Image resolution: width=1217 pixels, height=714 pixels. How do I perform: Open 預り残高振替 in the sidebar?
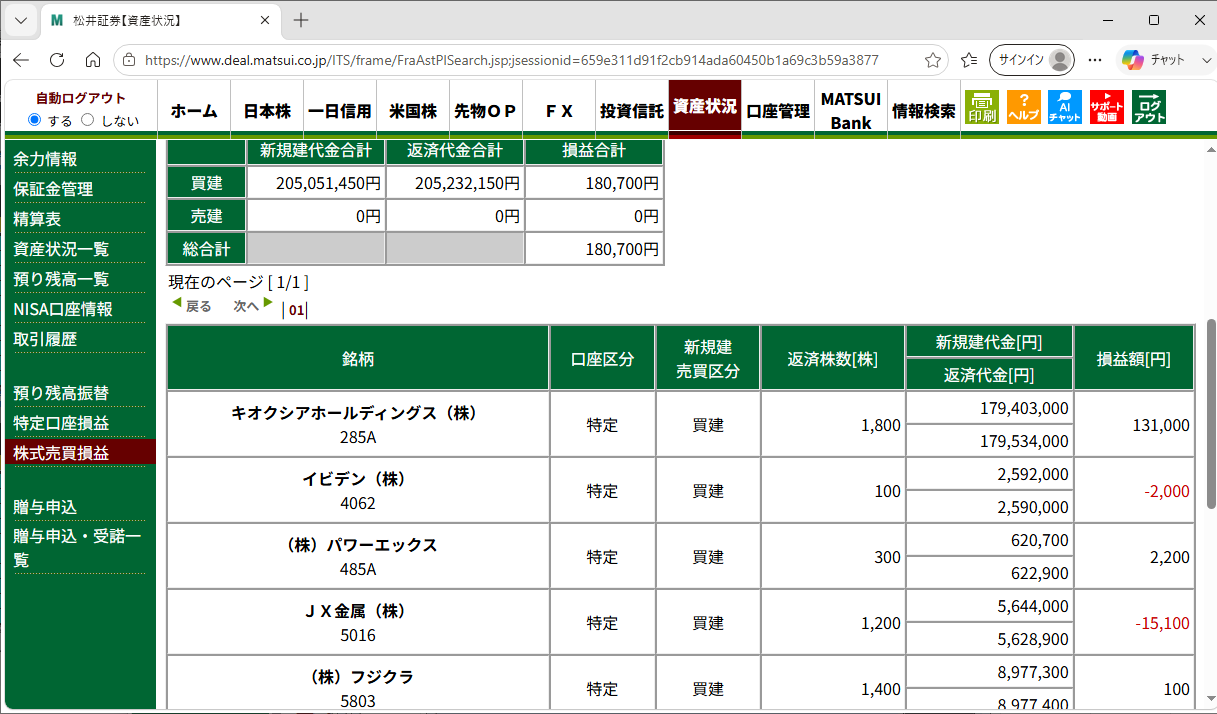61,393
